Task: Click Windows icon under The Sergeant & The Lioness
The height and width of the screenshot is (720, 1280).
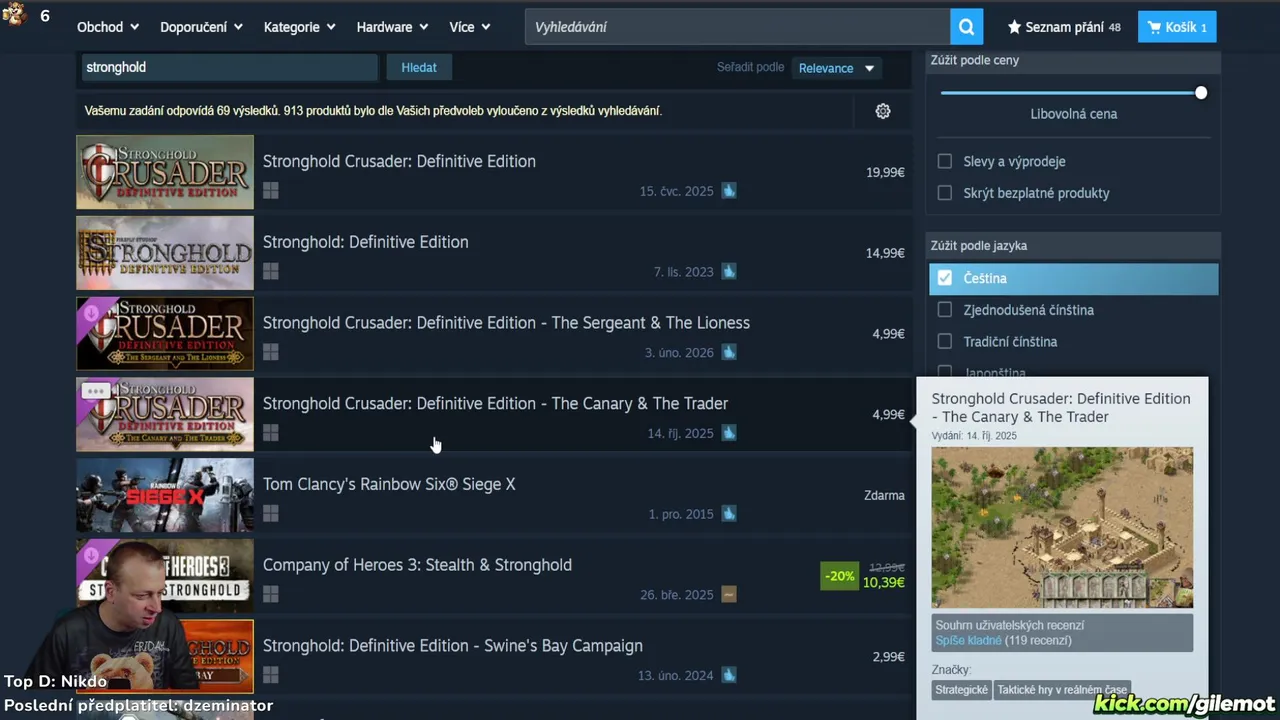Action: [x=270, y=352]
